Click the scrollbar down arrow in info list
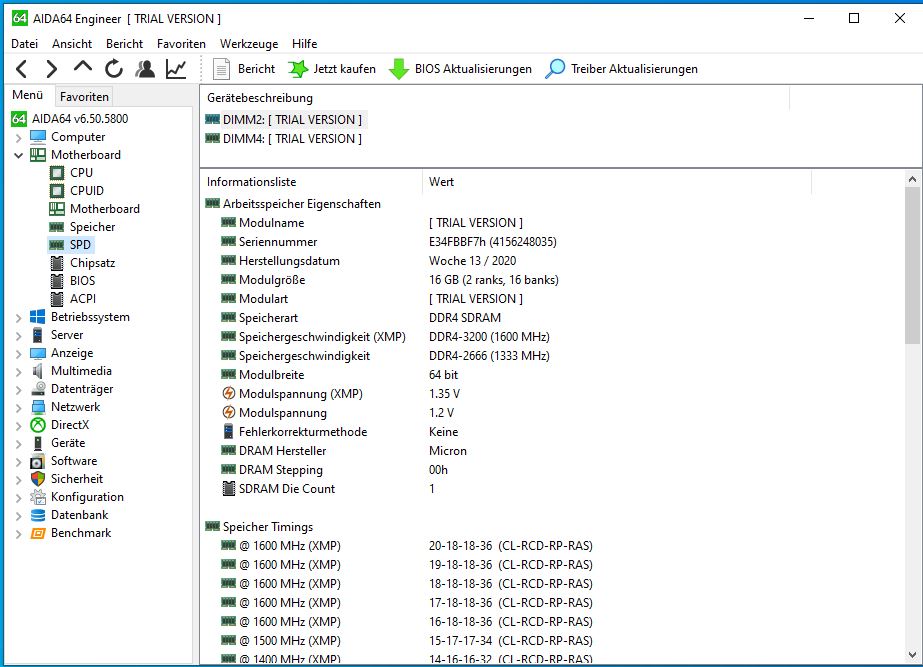This screenshot has width=923, height=667. pos(912,655)
